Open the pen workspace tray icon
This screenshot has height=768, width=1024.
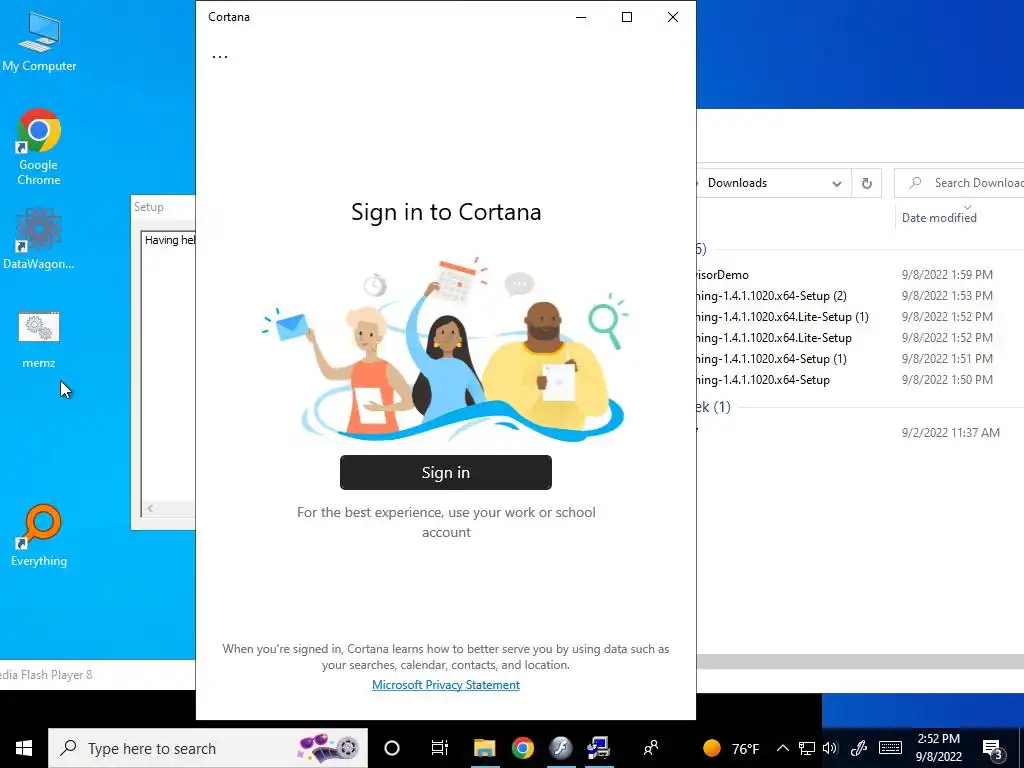click(859, 748)
